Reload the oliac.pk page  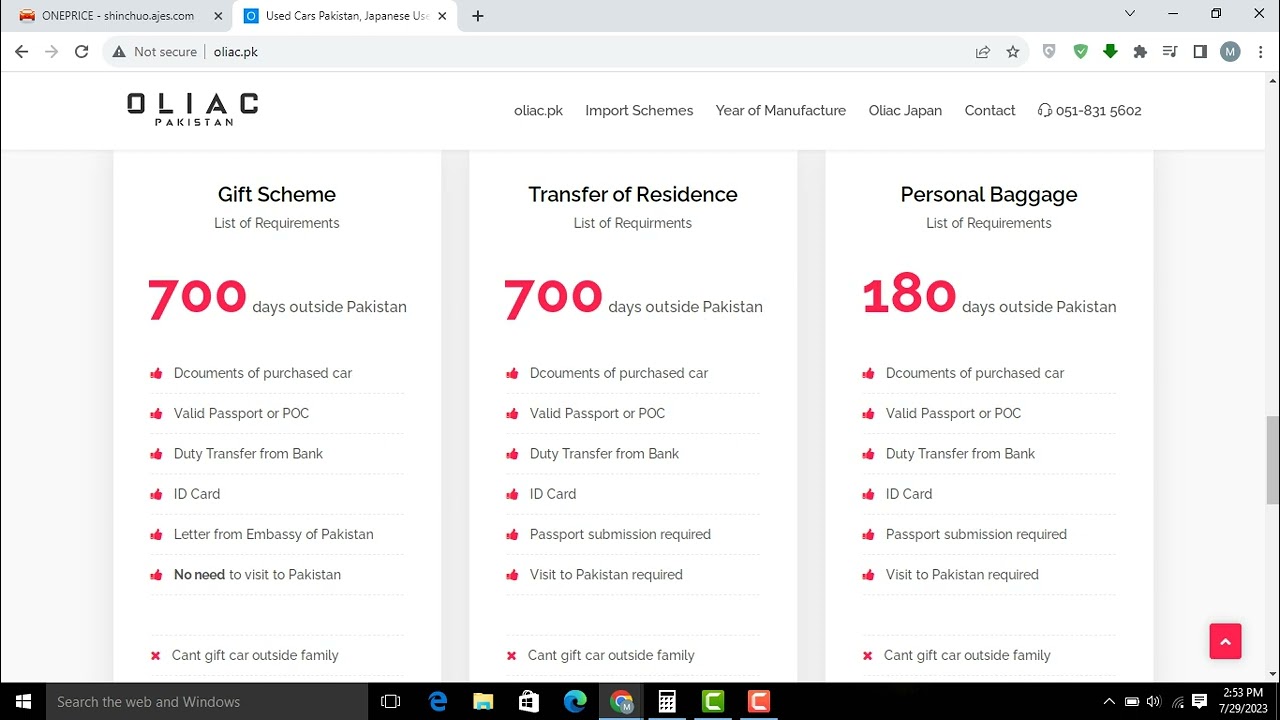point(82,52)
